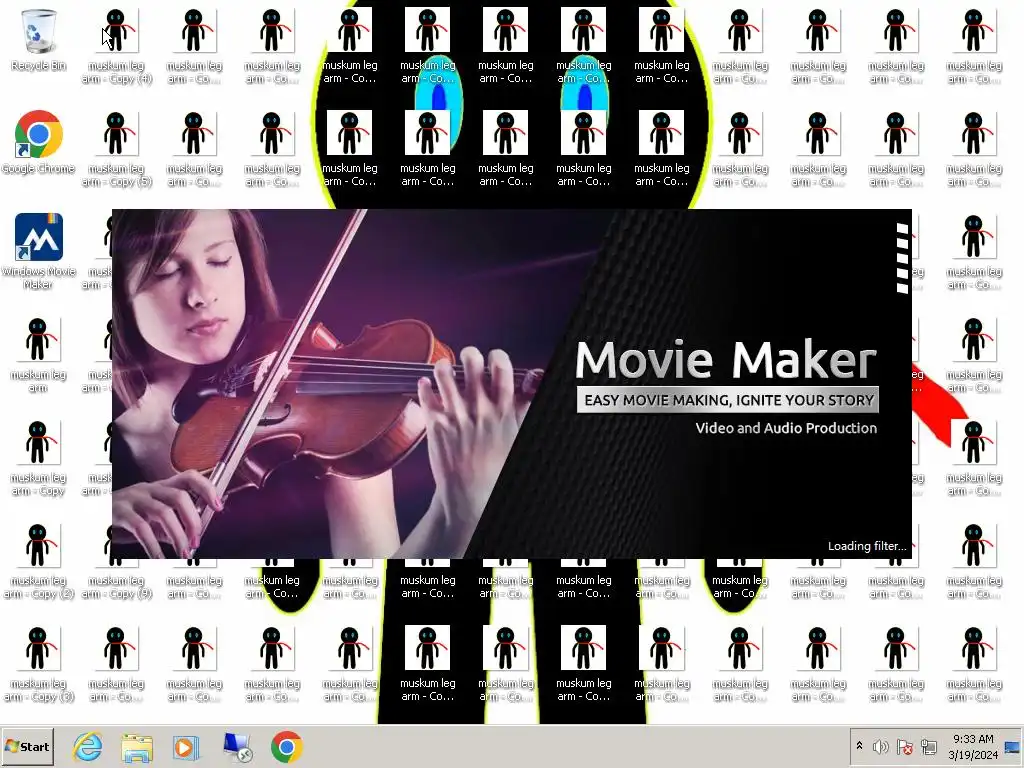Click the computer monitor taskbar icon beside Chrome
Viewport: 1024px width, 768px height.
(236, 746)
